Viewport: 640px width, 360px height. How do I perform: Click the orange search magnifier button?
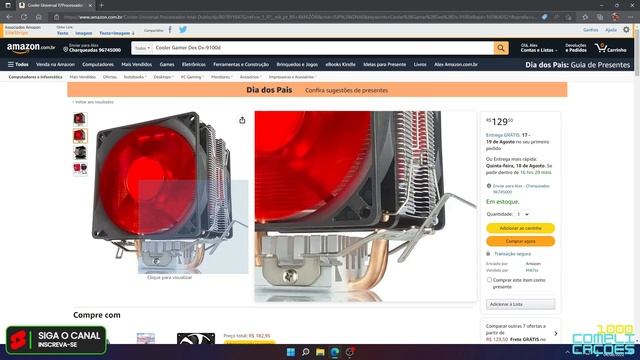tap(501, 48)
